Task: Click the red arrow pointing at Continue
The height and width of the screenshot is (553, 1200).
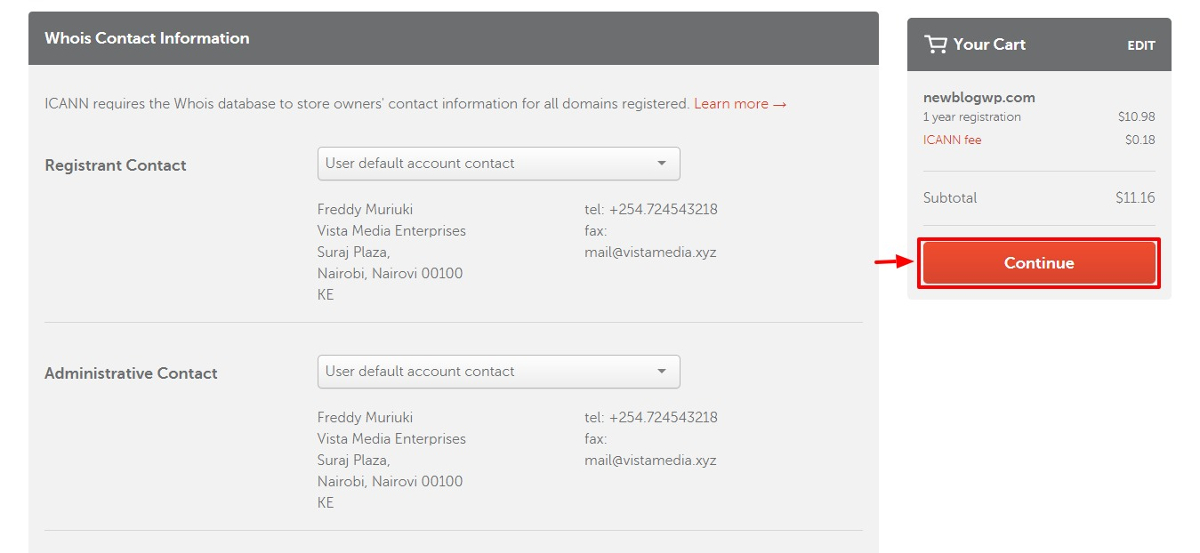Action: coord(892,263)
